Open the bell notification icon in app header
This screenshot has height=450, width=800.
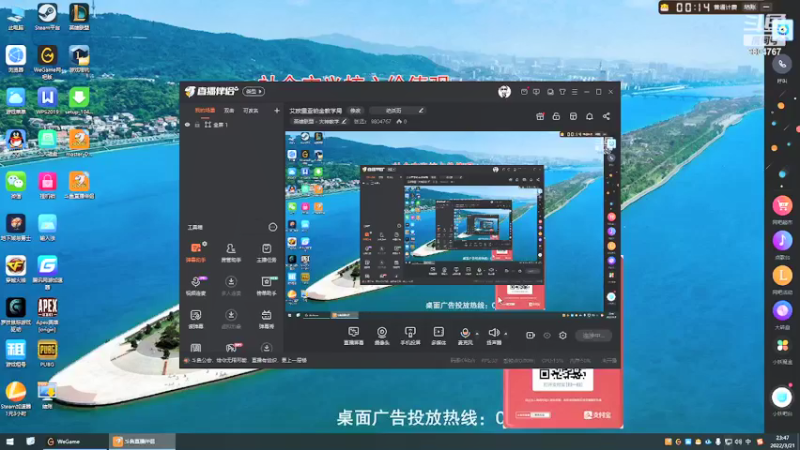[589, 116]
